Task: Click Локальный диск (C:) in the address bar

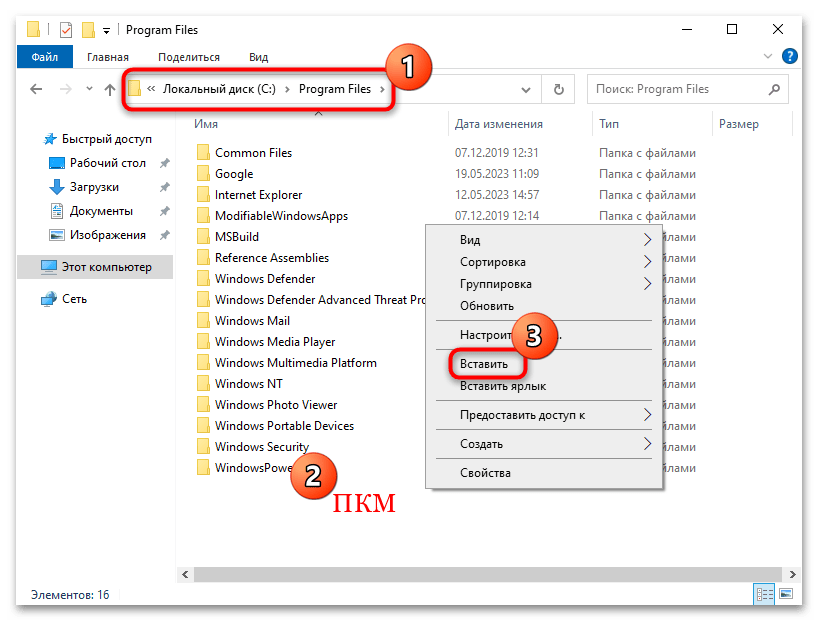Action: click(x=219, y=89)
